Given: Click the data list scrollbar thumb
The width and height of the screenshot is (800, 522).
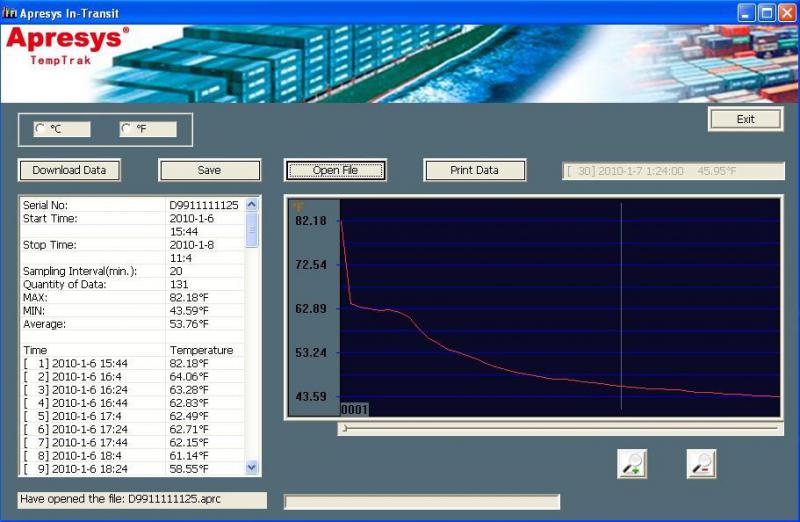Looking at the screenshot, I should pyautogui.click(x=252, y=230).
